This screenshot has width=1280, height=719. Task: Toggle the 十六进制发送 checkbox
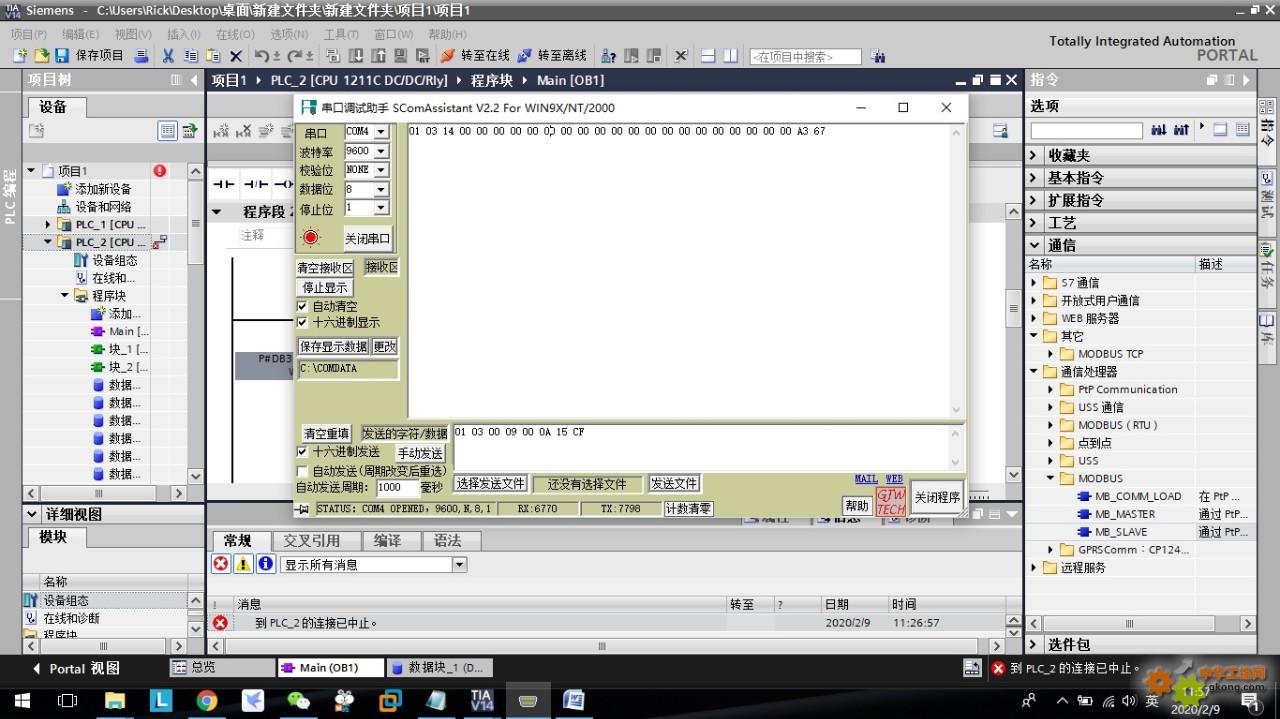(x=303, y=452)
